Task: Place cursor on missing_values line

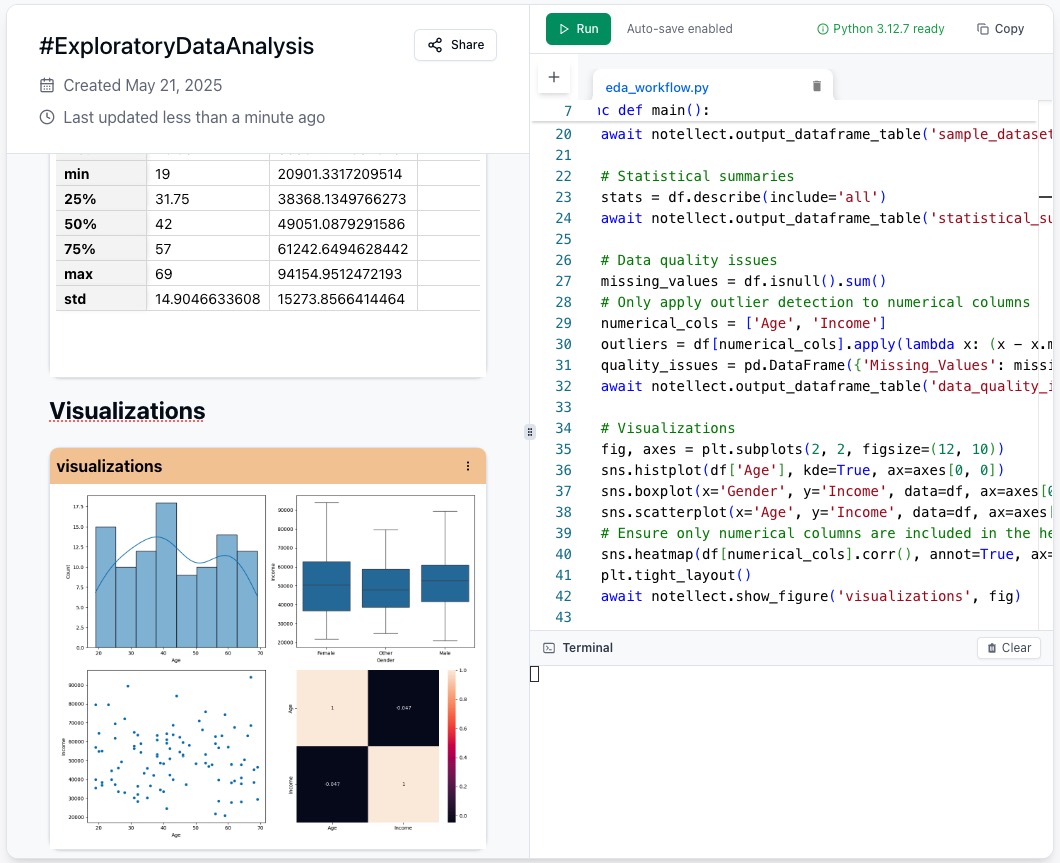Action: click(x=743, y=281)
